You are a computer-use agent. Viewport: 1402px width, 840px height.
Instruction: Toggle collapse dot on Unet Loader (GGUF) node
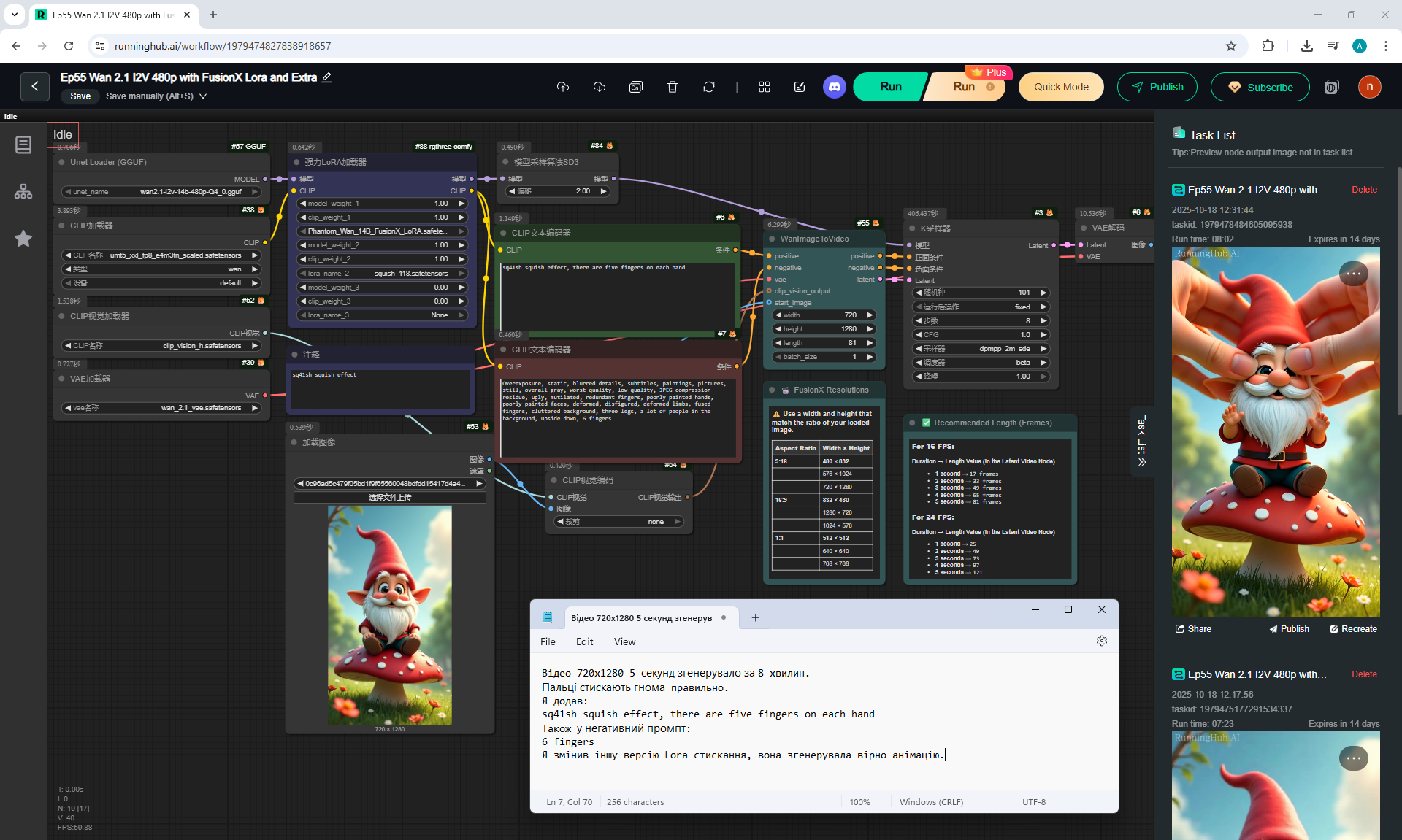coord(62,162)
